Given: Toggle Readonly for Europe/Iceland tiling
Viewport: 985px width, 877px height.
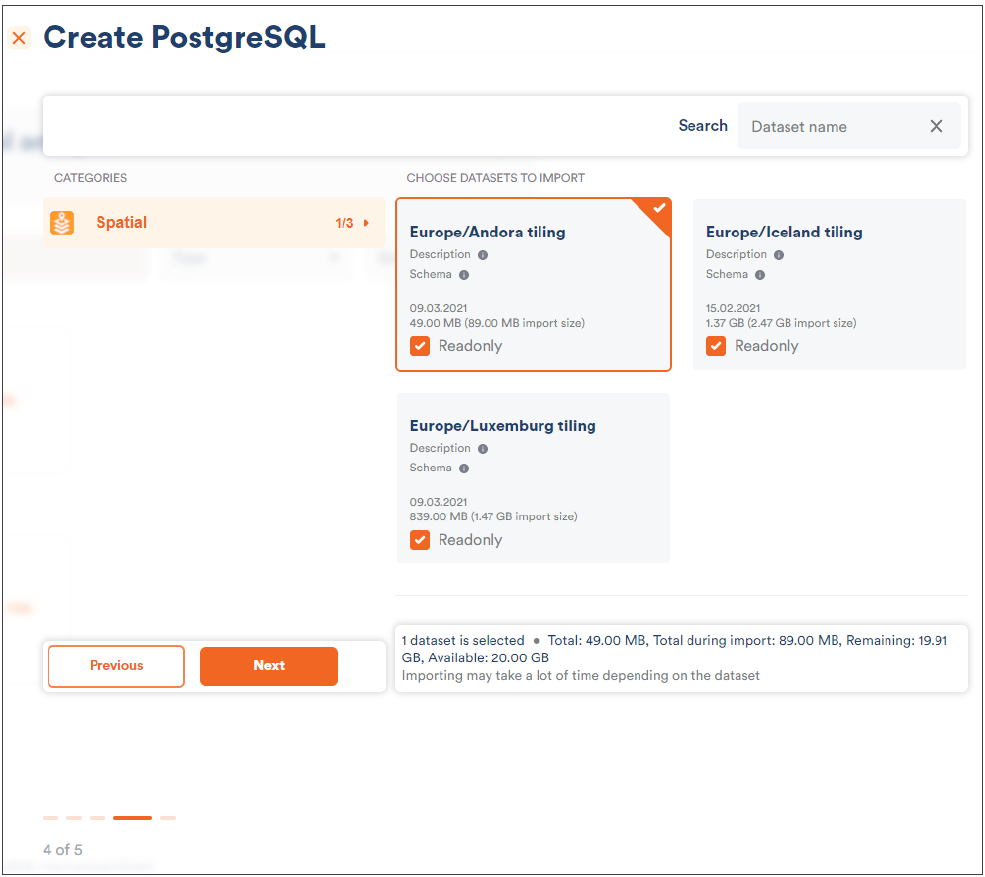Looking at the screenshot, I should 716,346.
